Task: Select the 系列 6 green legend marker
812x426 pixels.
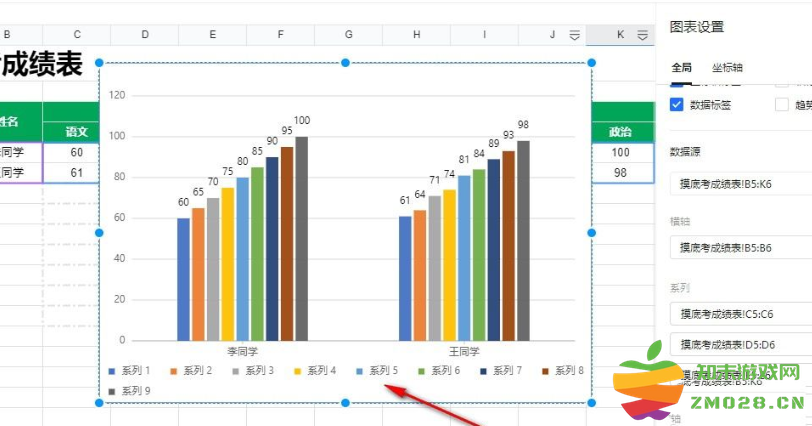Action: pos(422,371)
